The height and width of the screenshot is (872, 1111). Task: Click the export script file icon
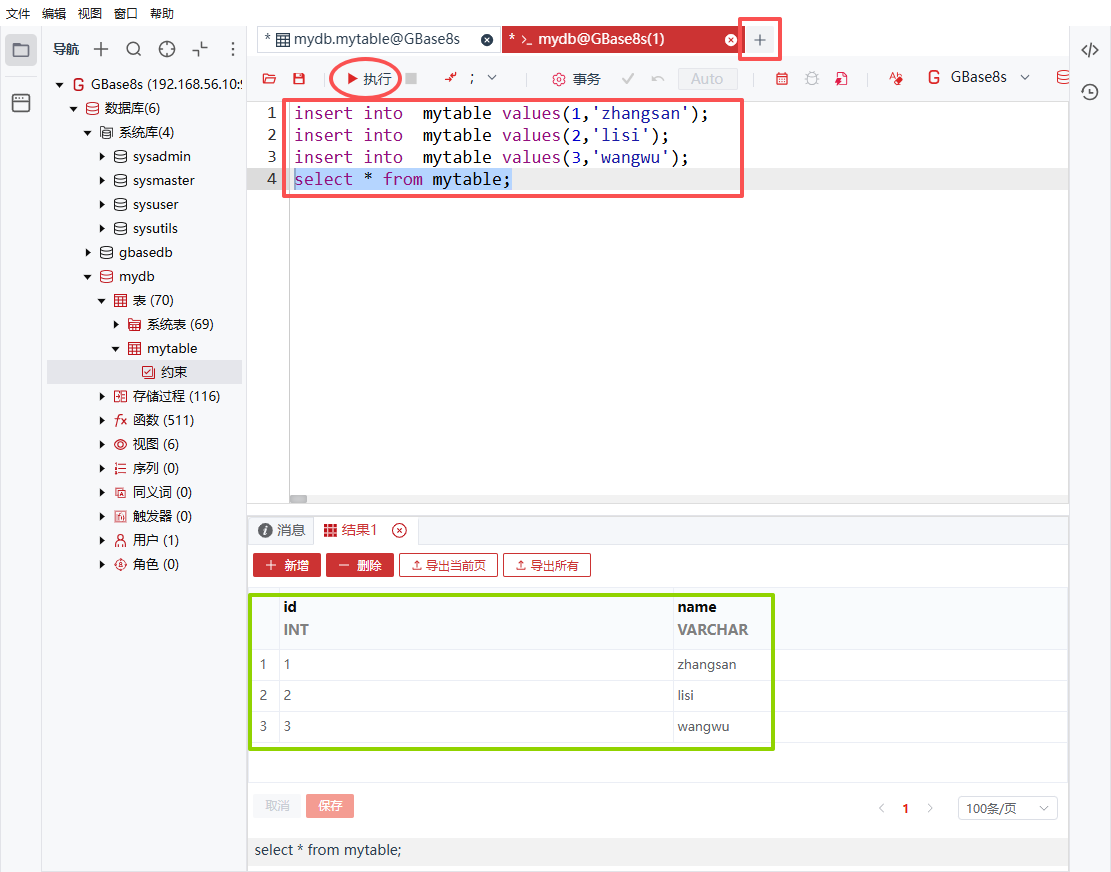(x=841, y=79)
